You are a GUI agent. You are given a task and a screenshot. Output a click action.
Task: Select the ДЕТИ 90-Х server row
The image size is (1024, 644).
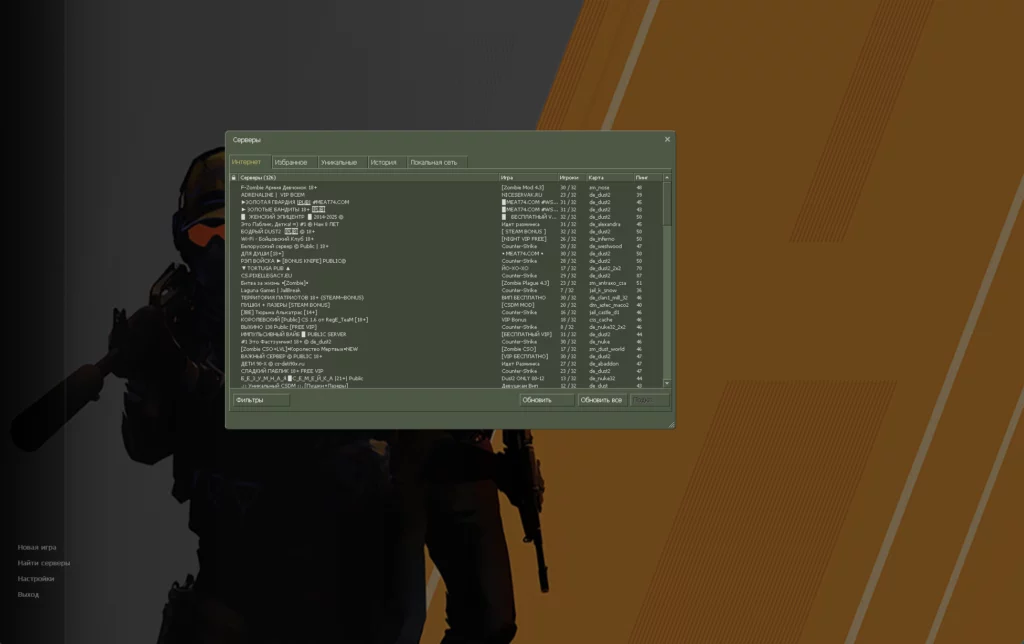tap(446, 364)
